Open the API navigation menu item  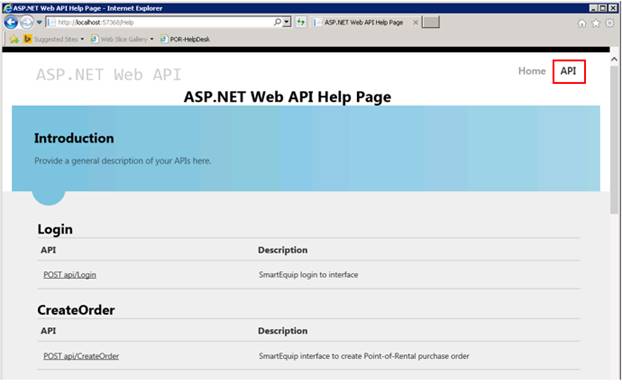(x=568, y=71)
